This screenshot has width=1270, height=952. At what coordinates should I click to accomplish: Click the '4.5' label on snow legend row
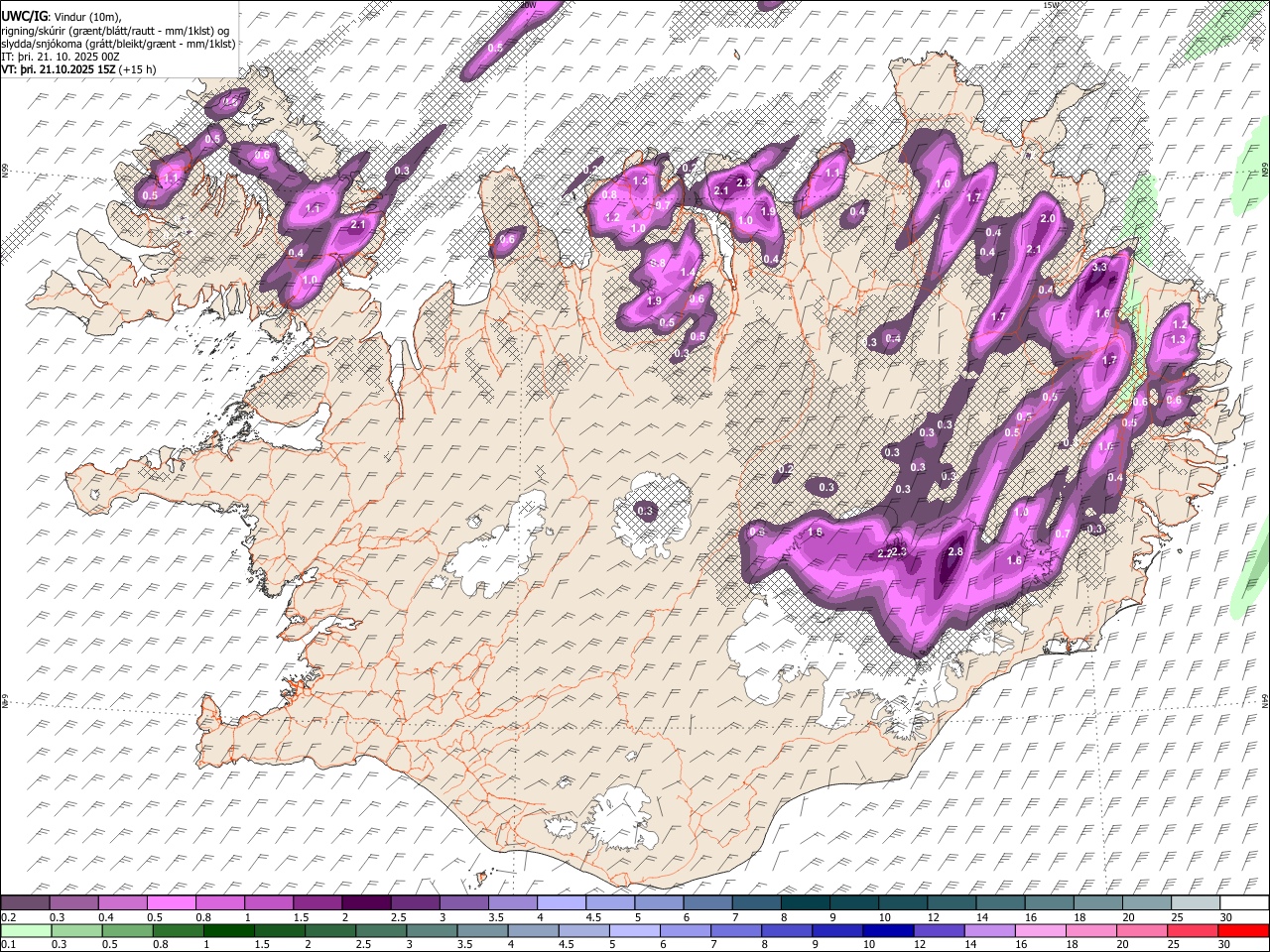[x=593, y=917]
